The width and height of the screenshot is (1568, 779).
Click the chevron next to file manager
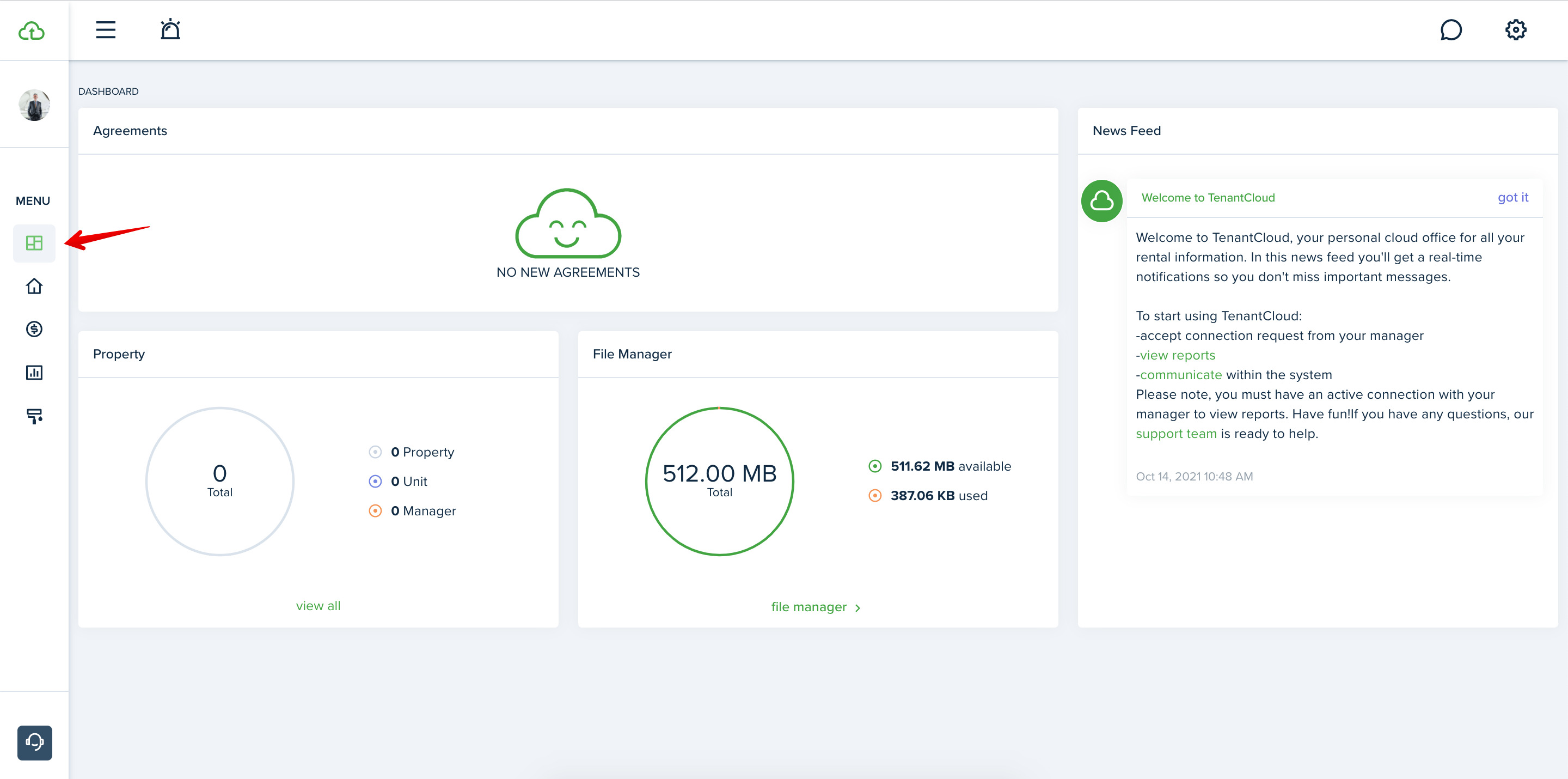click(x=857, y=608)
